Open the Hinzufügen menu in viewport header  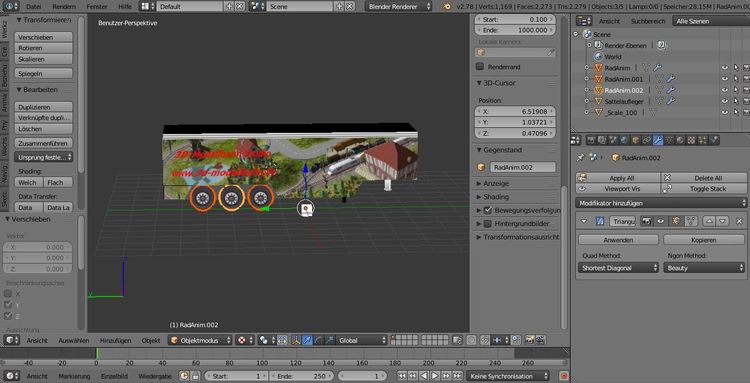(115, 340)
